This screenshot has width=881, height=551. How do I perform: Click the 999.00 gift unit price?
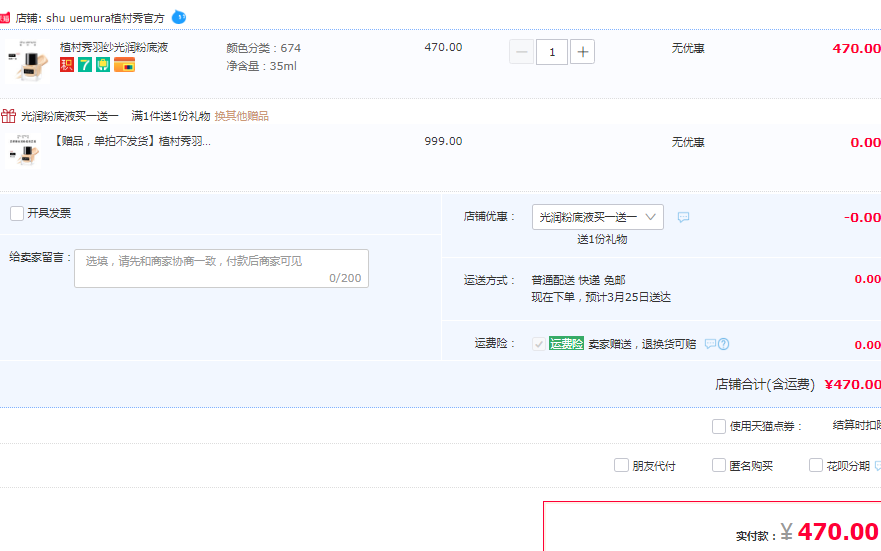click(x=443, y=141)
